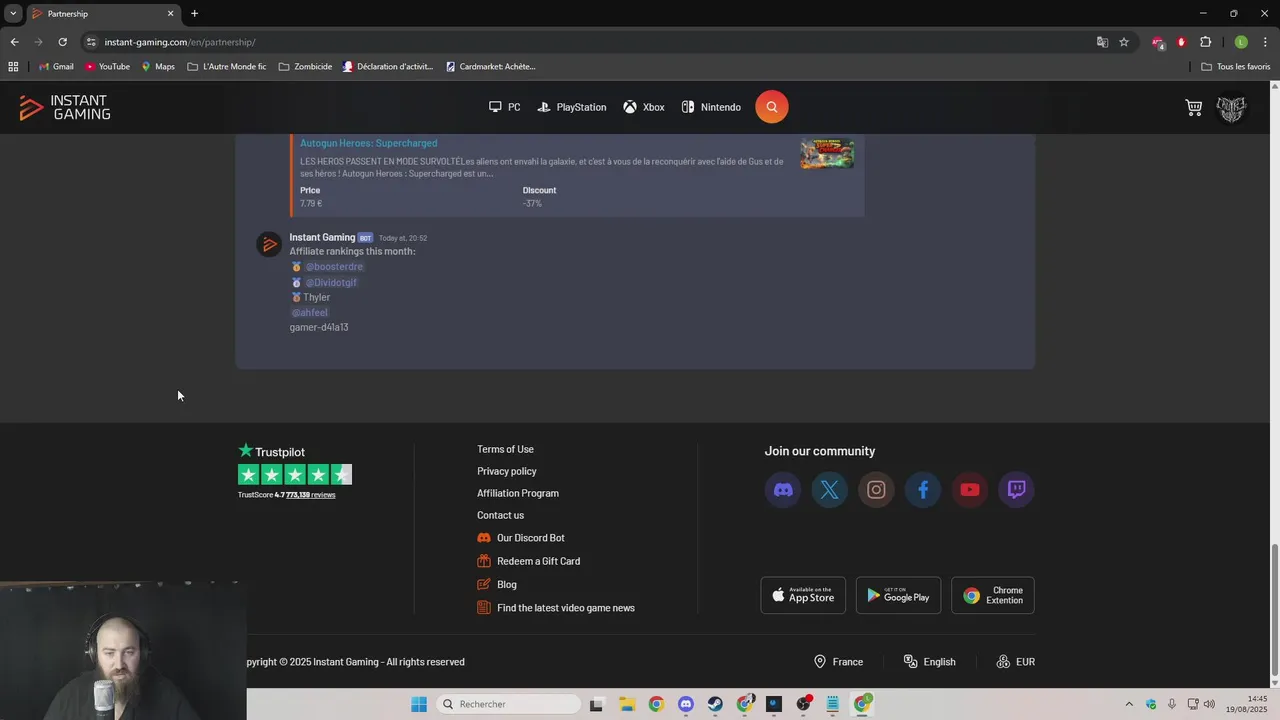Open the France country selector
The height and width of the screenshot is (720, 1280).
point(838,662)
